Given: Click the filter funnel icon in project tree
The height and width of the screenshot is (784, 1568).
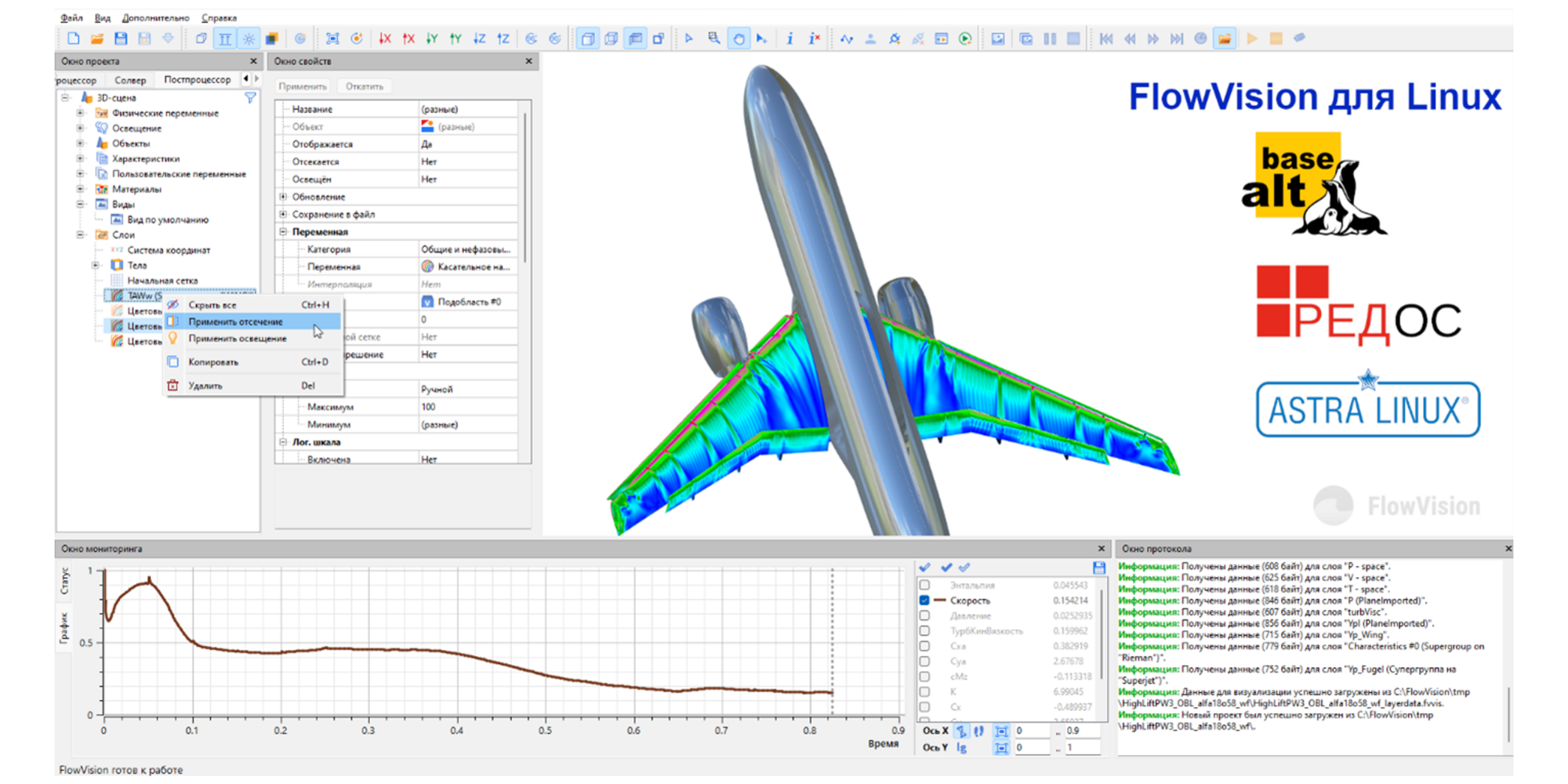Looking at the screenshot, I should point(250,98).
